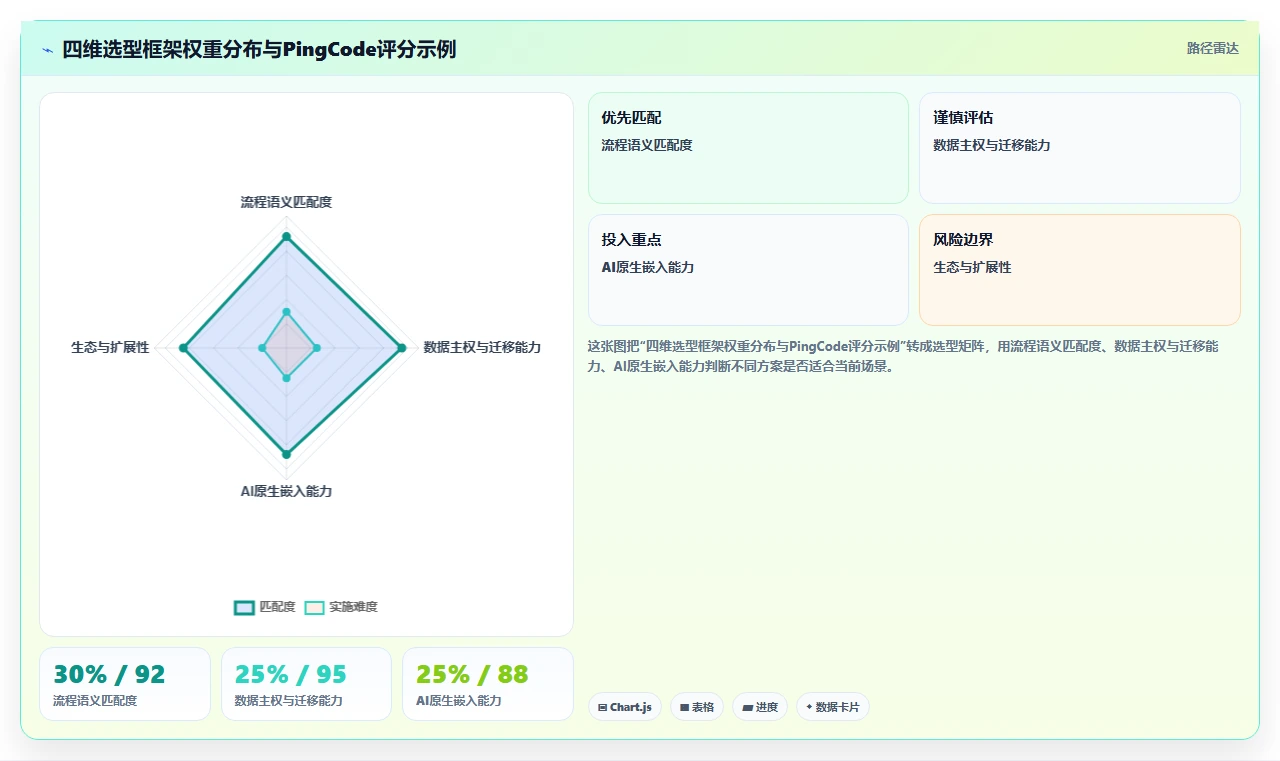Image resolution: width=1280 pixels, height=761 pixels.
Task: Toggle the 实施难度 legend item
Action: (x=341, y=607)
